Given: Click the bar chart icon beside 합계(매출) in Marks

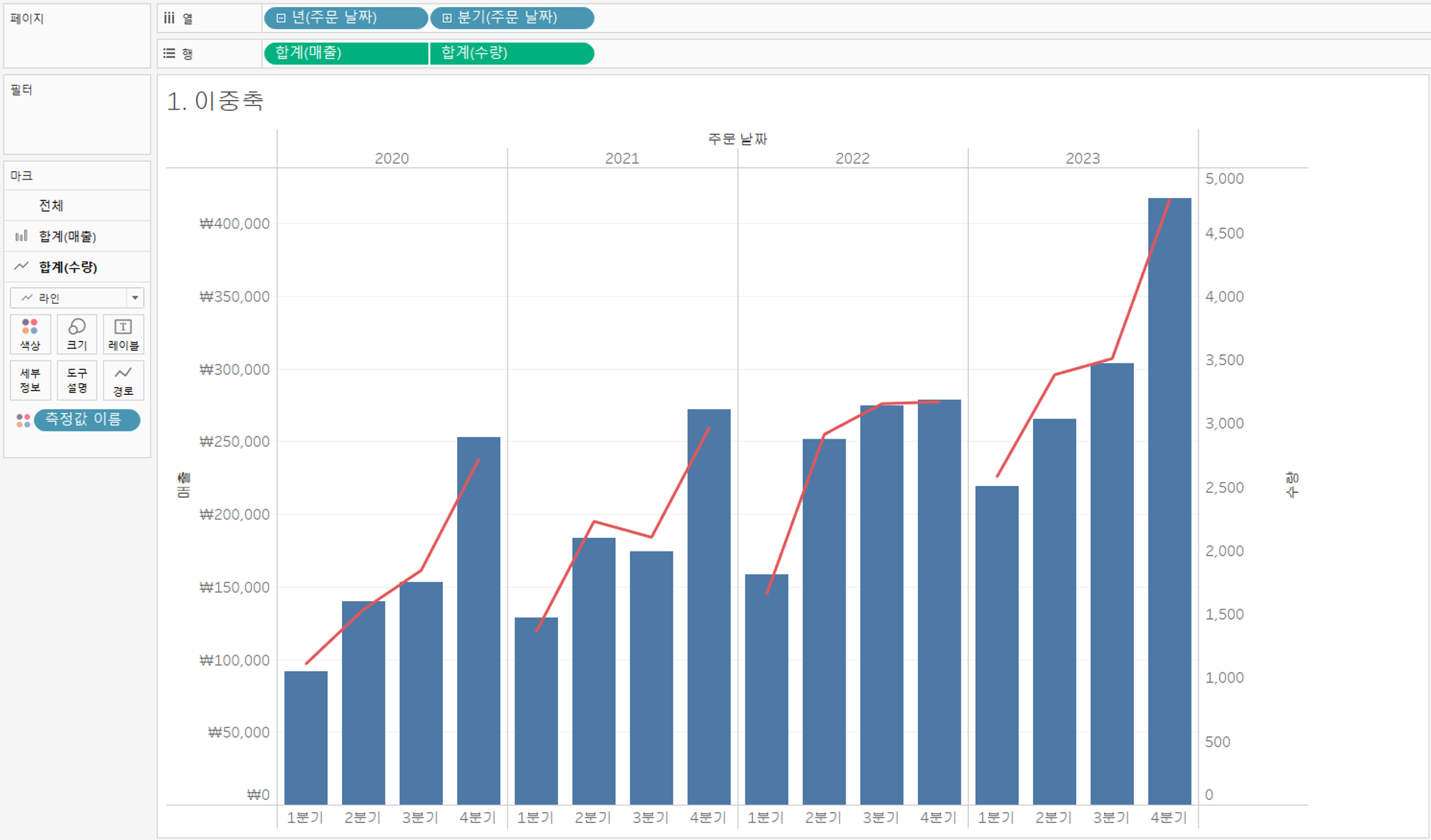Looking at the screenshot, I should coord(21,235).
